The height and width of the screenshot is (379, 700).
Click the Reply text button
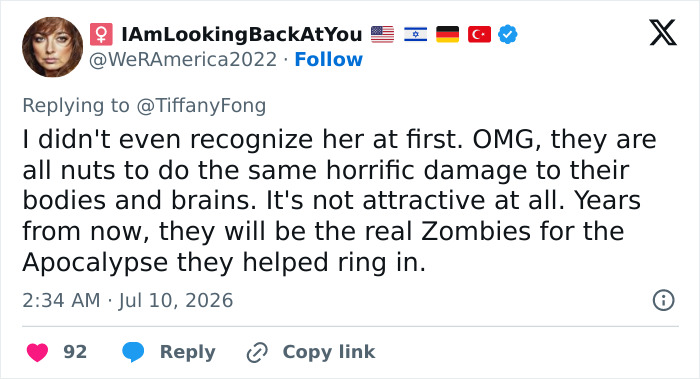pyautogui.click(x=188, y=352)
